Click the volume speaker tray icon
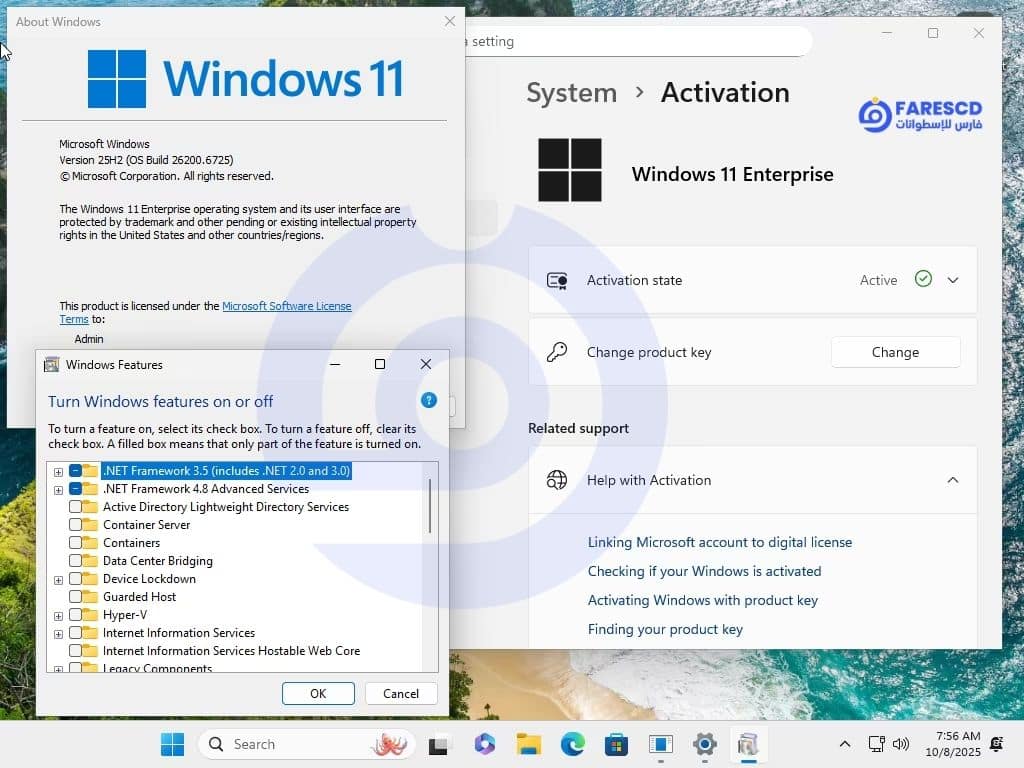Viewport: 1024px width, 768px height. 901,744
